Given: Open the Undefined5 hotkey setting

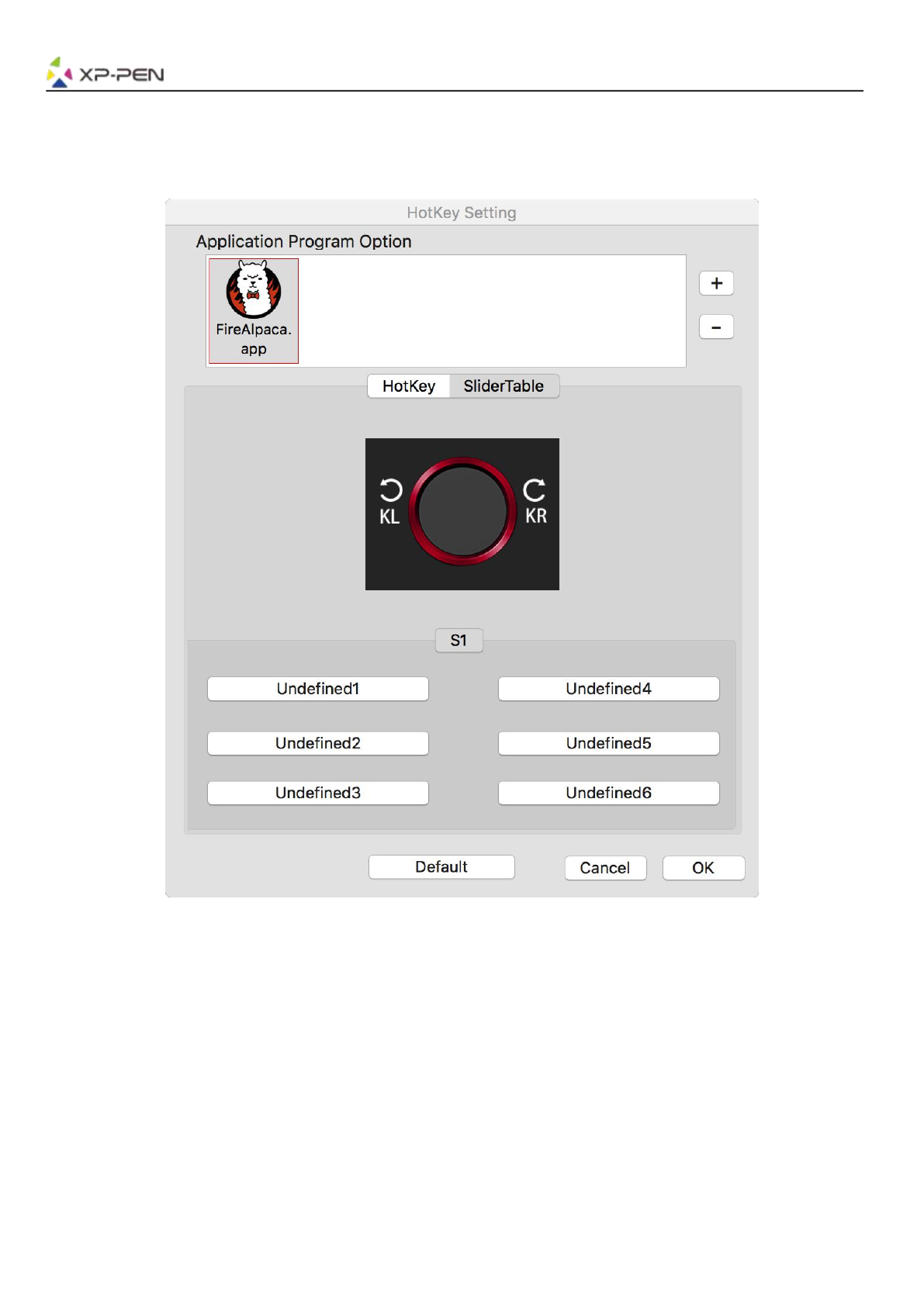Looking at the screenshot, I should (608, 743).
